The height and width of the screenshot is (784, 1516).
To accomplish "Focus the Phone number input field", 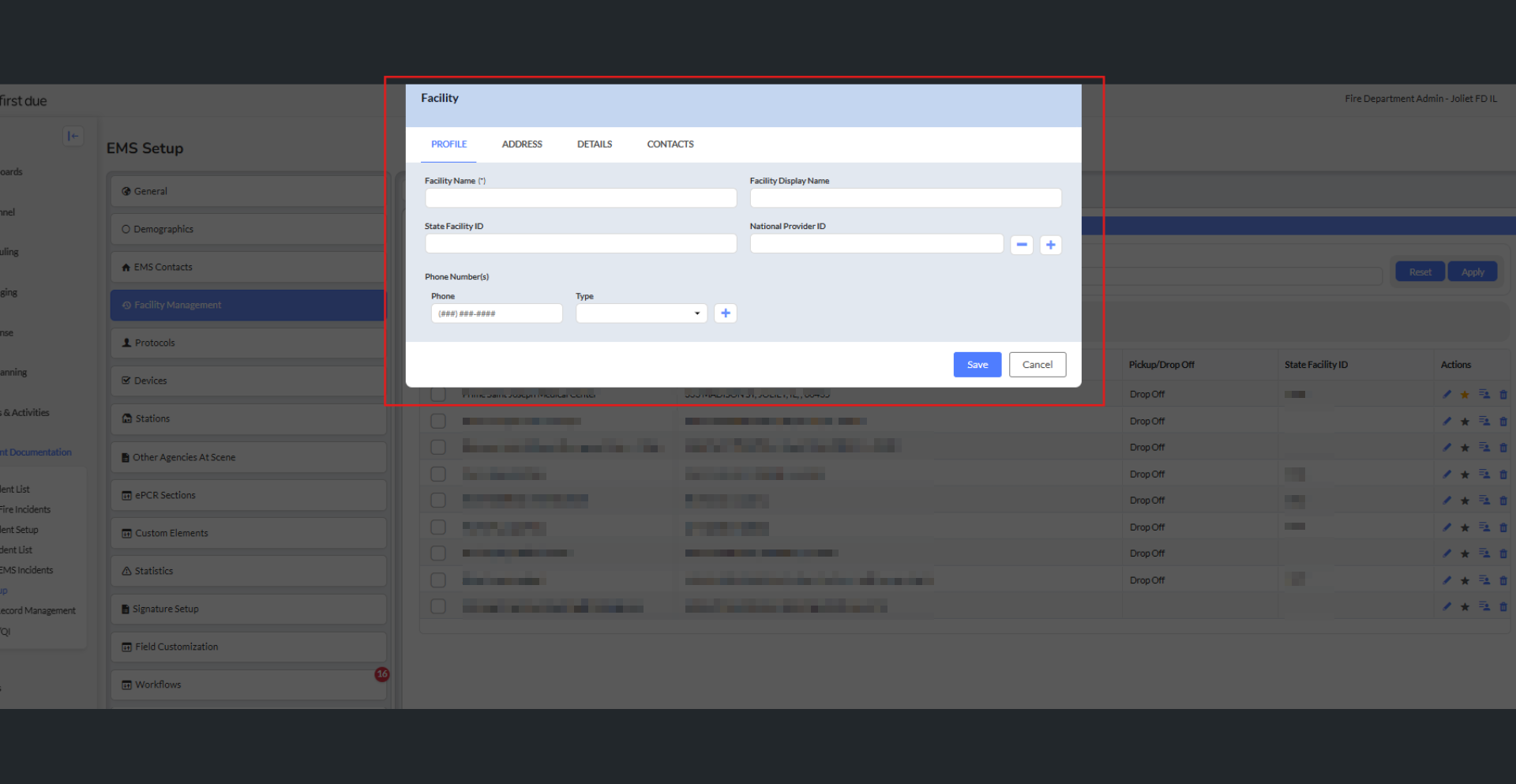I will [497, 313].
